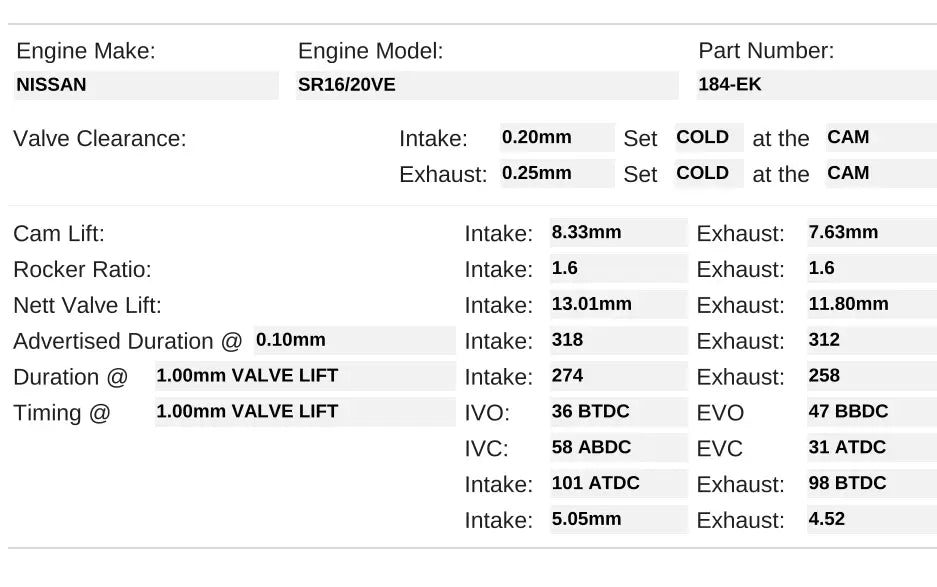Select the Engine Model field SR16/20VE
937x587 pixels.
pyautogui.click(x=487, y=85)
